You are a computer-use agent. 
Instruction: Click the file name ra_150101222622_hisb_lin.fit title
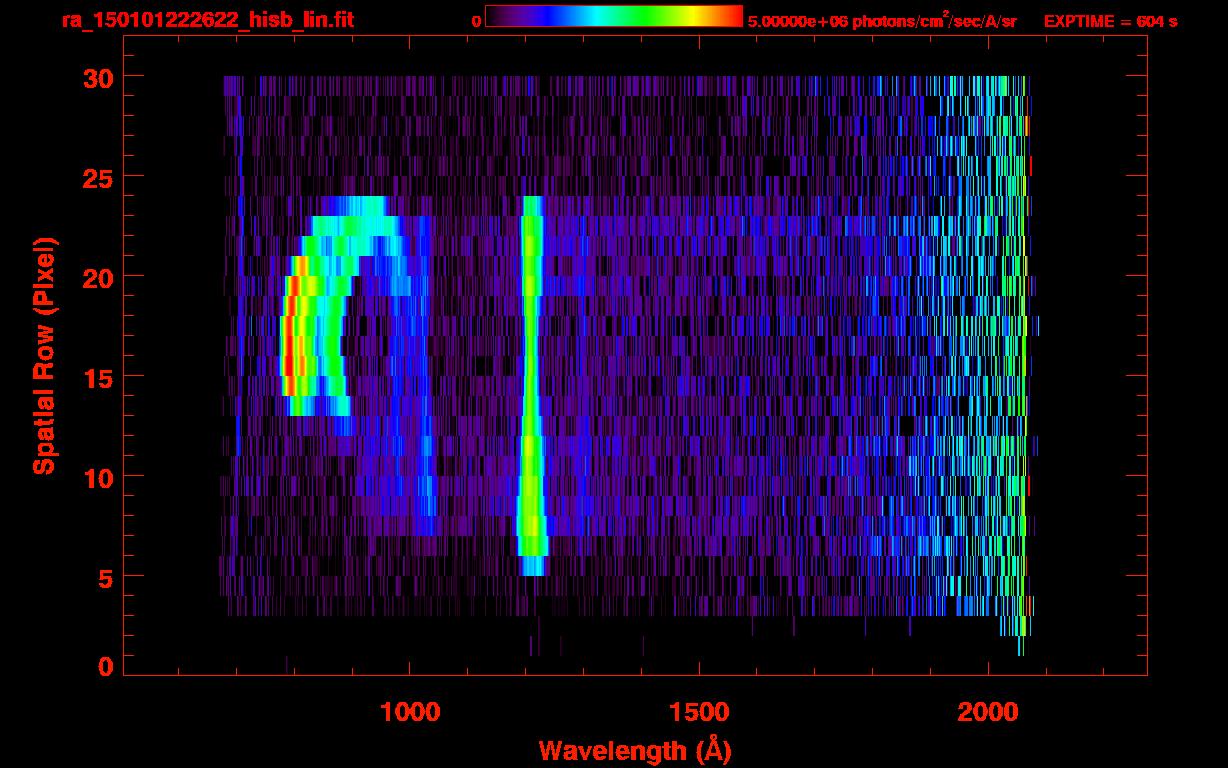pos(207,20)
